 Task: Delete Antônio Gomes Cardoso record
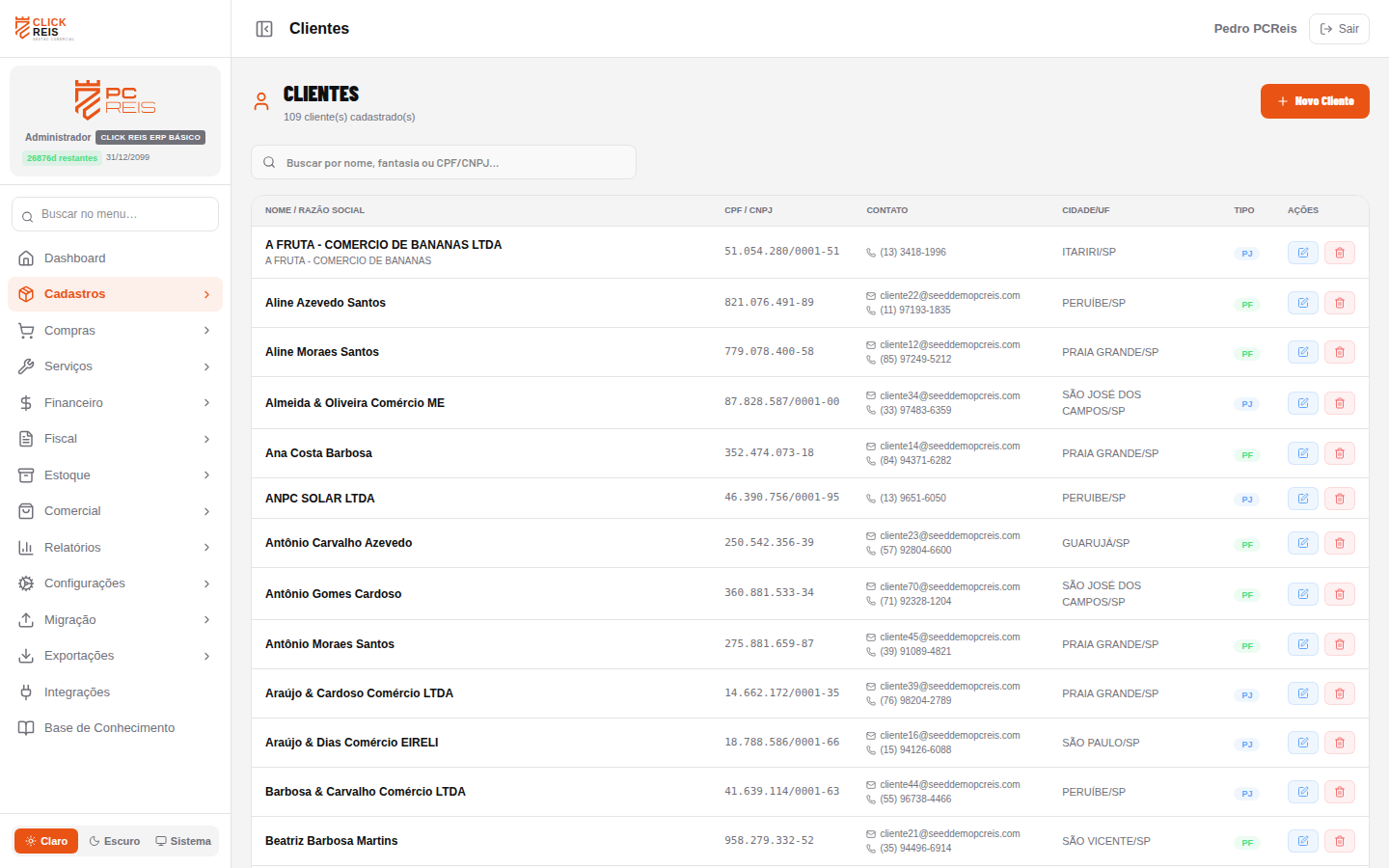pos(1340,594)
